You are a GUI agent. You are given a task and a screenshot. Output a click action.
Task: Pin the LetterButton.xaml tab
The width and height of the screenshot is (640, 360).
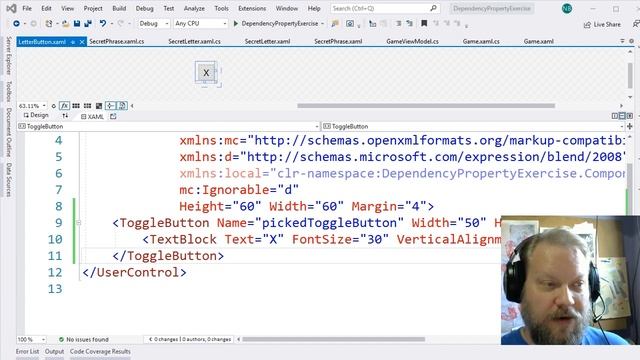tap(73, 42)
